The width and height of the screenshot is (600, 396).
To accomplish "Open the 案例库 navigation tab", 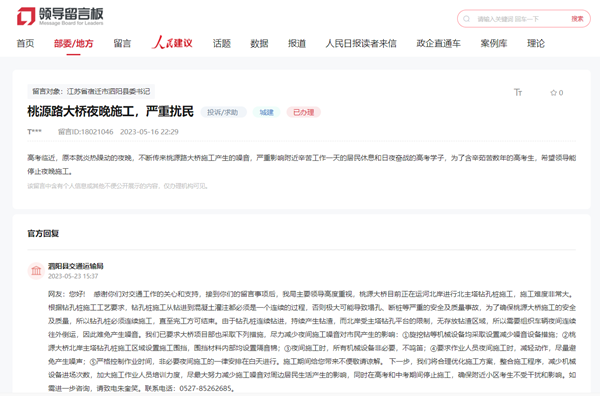I will pos(494,43).
